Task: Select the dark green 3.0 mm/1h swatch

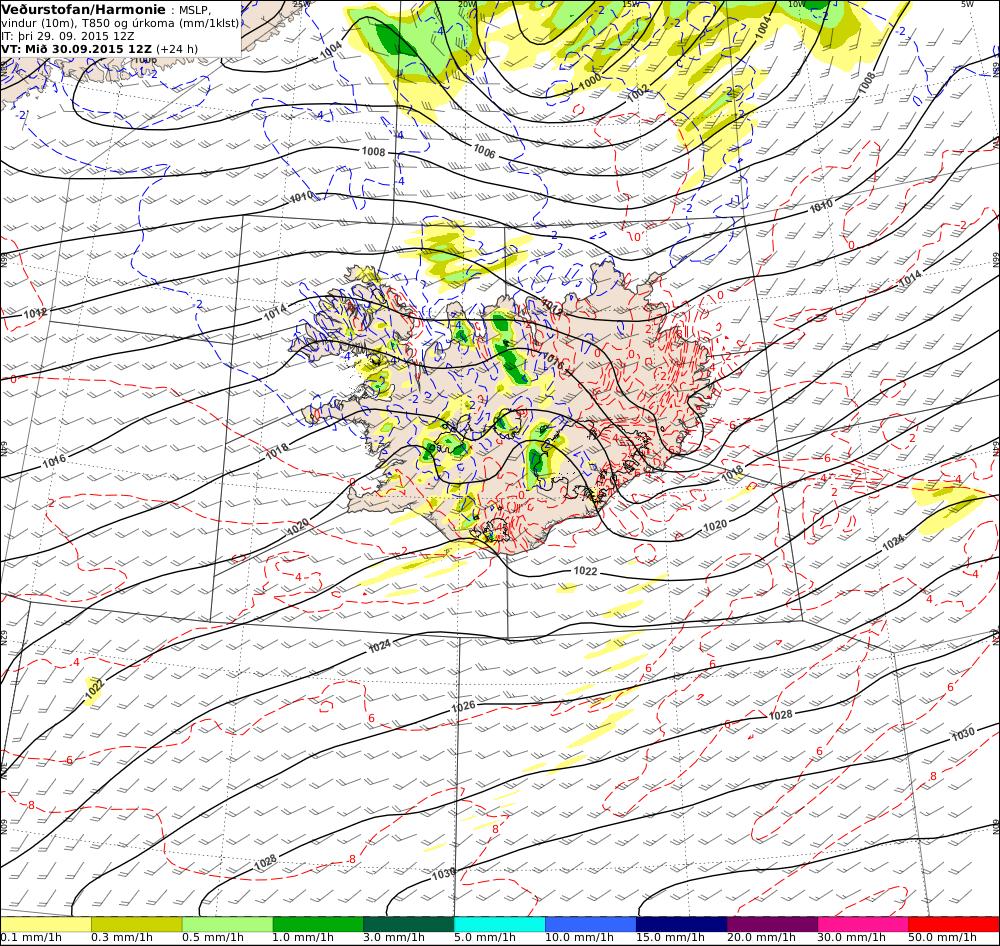Action: click(x=409, y=924)
